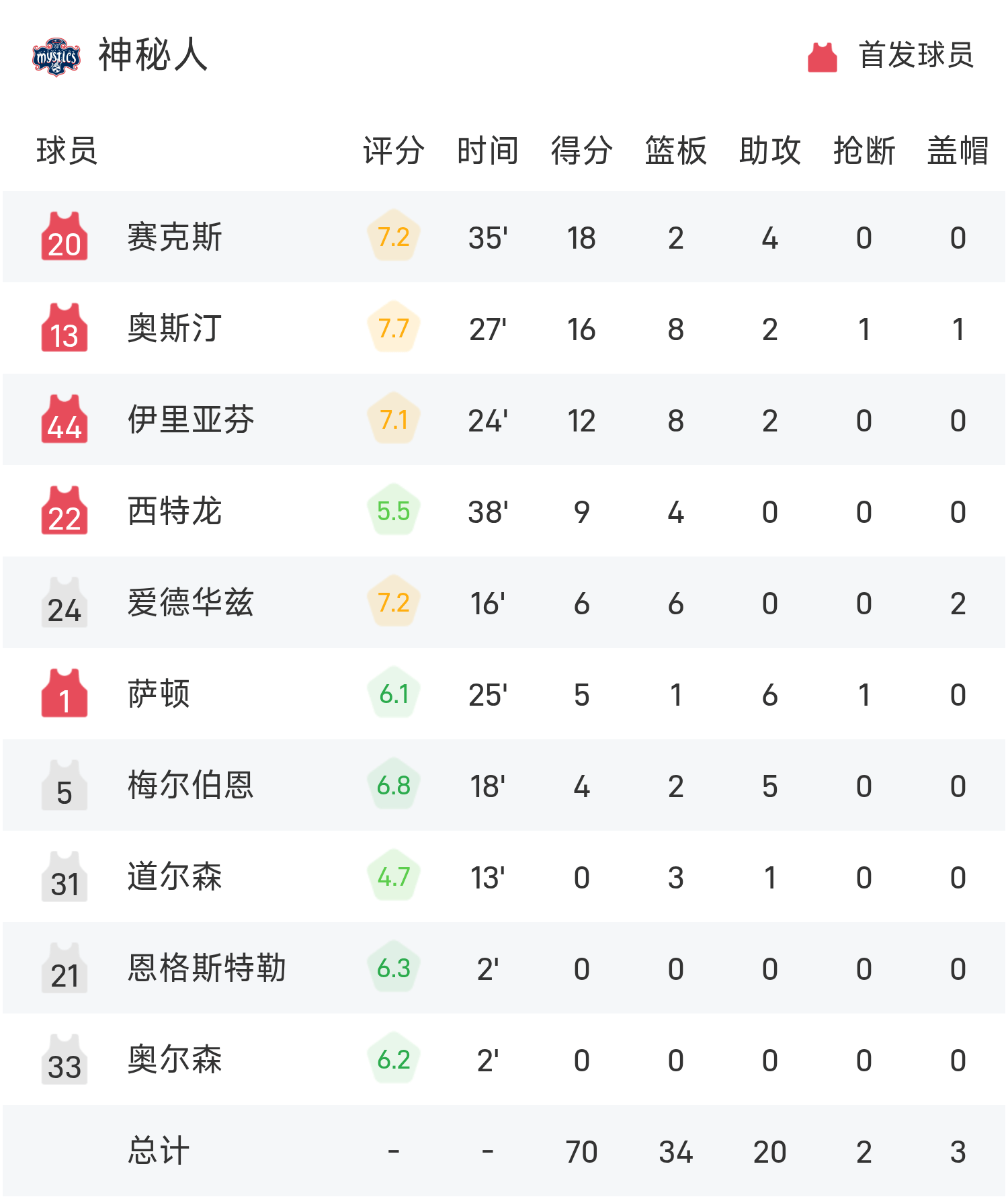Sort by 评分 column header
Viewport: 1008px width, 1199px height.
coord(394,151)
